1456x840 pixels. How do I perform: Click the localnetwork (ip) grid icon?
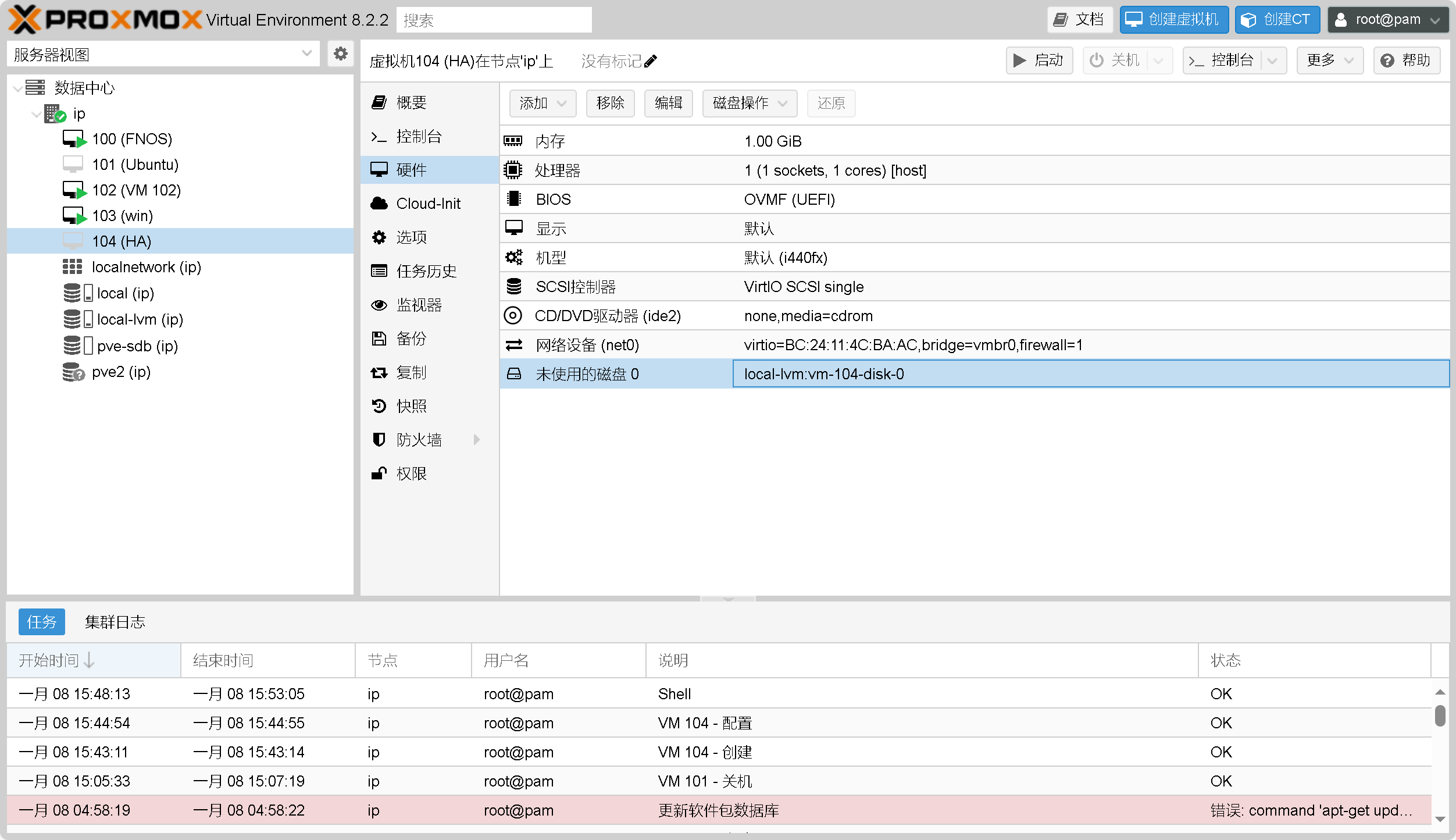(73, 267)
